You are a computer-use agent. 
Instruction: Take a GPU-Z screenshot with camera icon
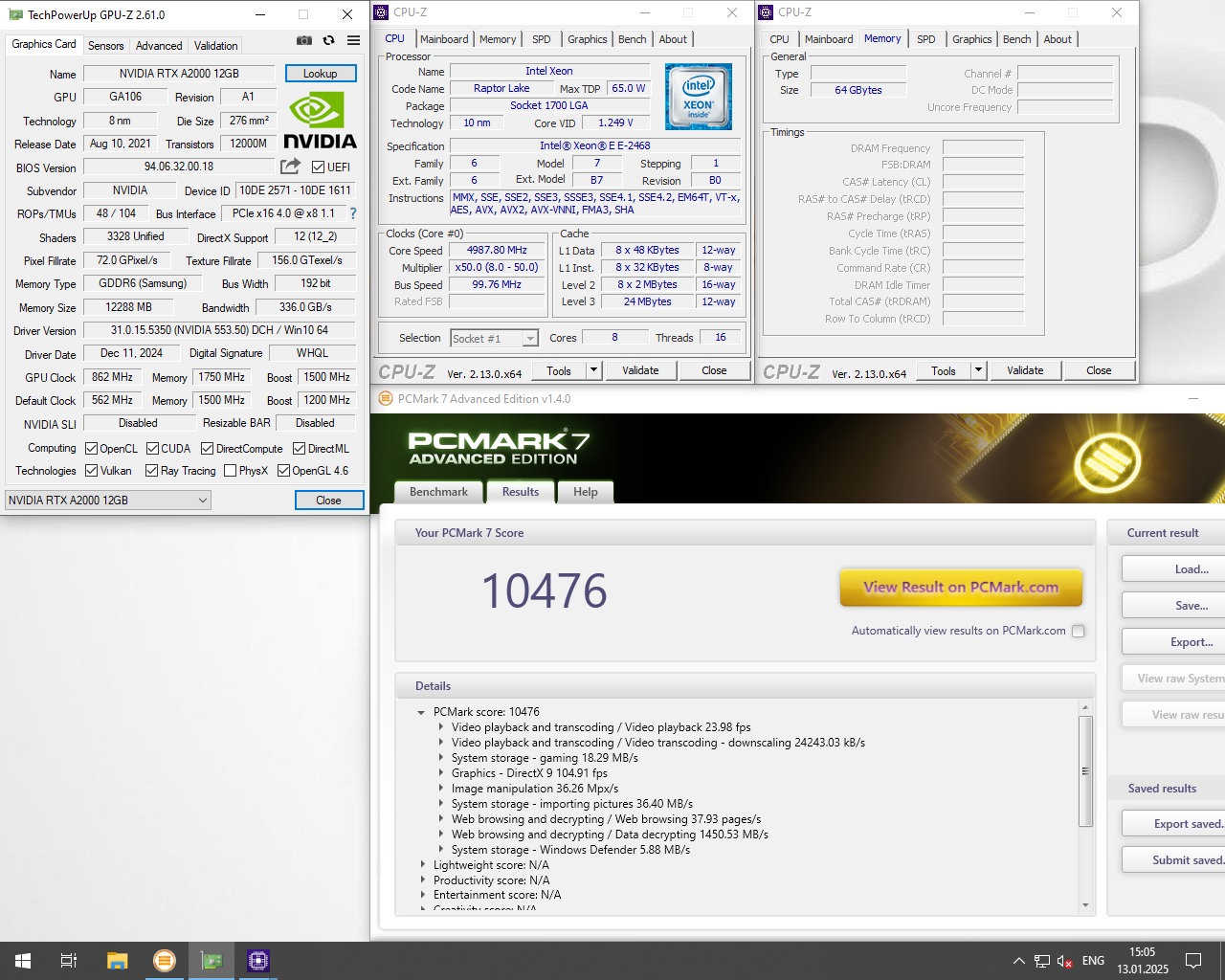304,40
